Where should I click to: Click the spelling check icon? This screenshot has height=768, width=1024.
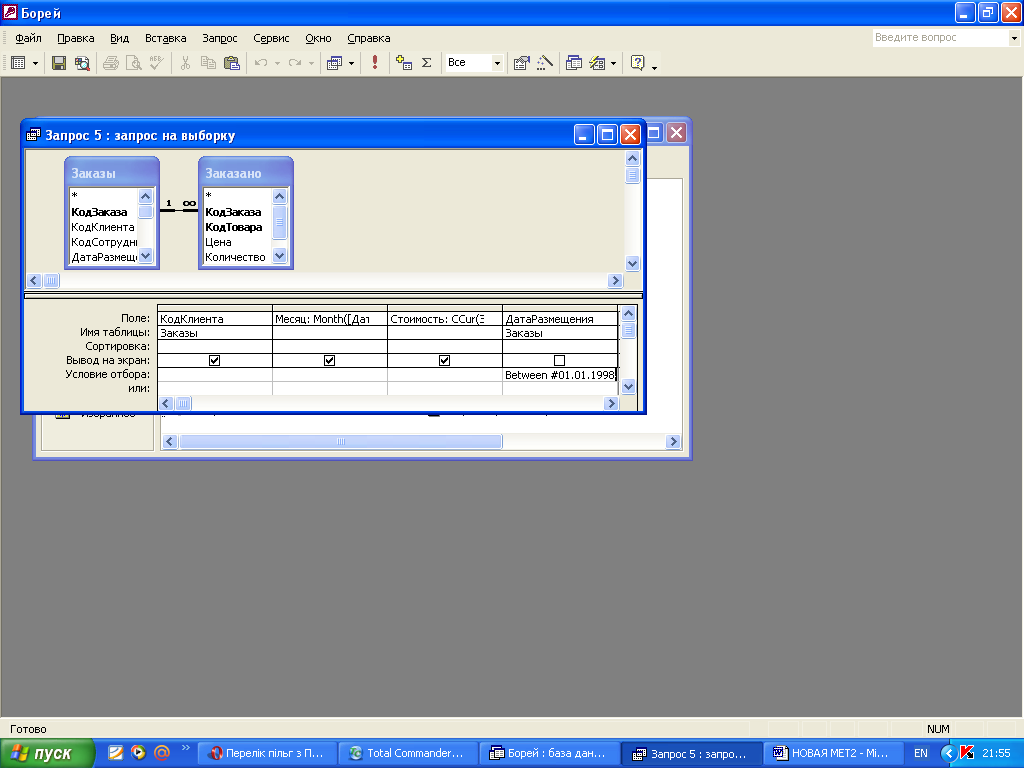(x=157, y=63)
